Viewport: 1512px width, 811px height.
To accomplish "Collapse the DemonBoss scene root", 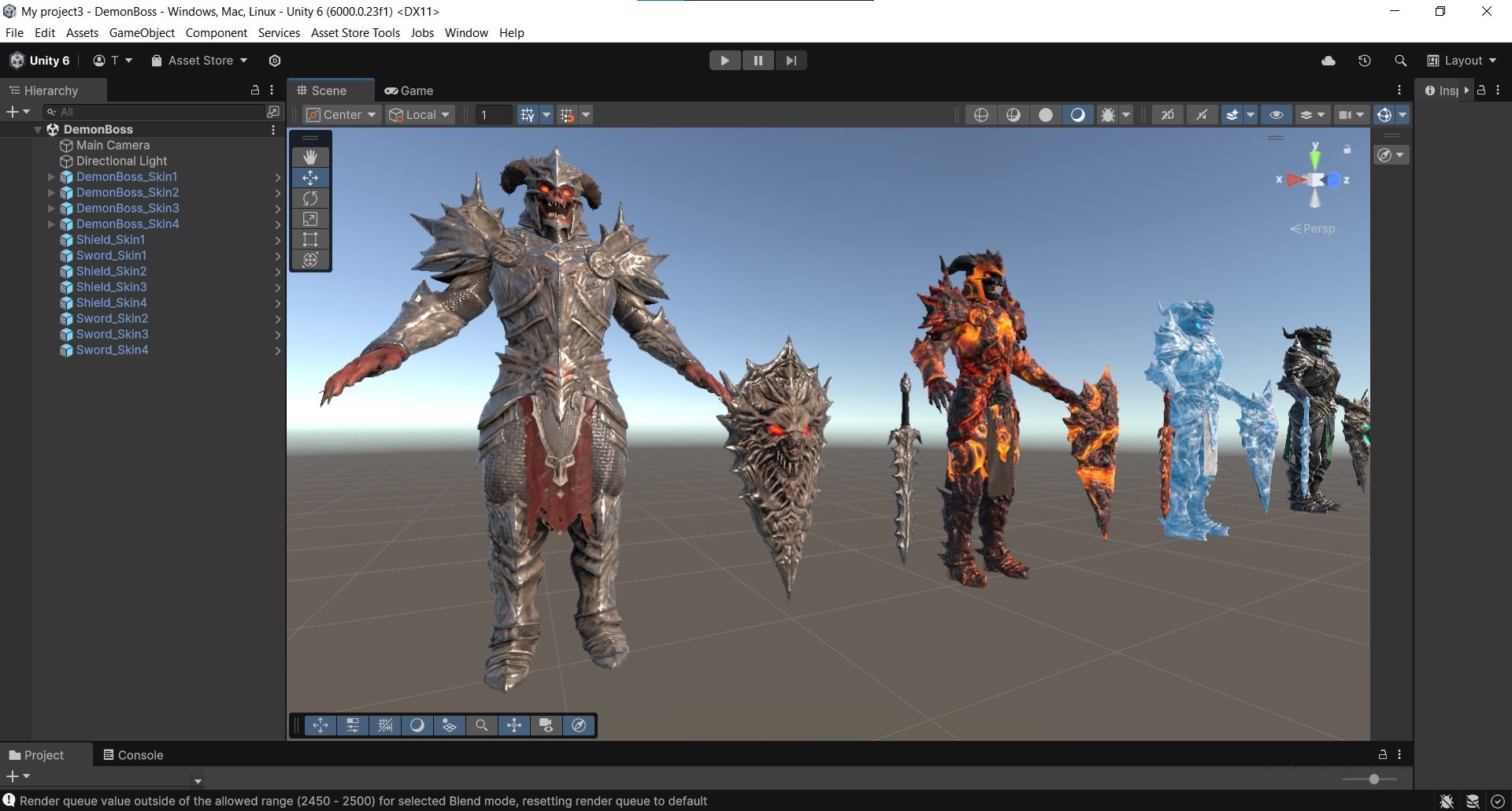I will (x=37, y=130).
